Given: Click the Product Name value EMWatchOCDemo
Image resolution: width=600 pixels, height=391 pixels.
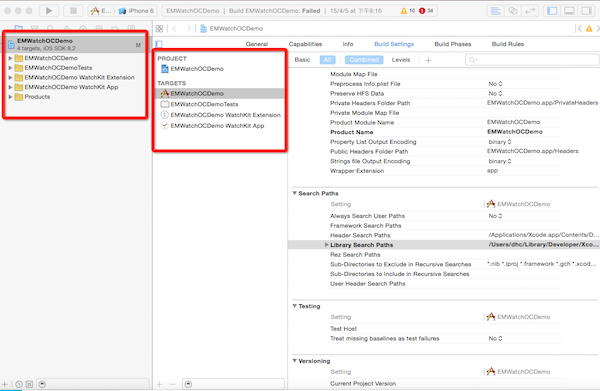Looking at the screenshot, I should tap(515, 132).
